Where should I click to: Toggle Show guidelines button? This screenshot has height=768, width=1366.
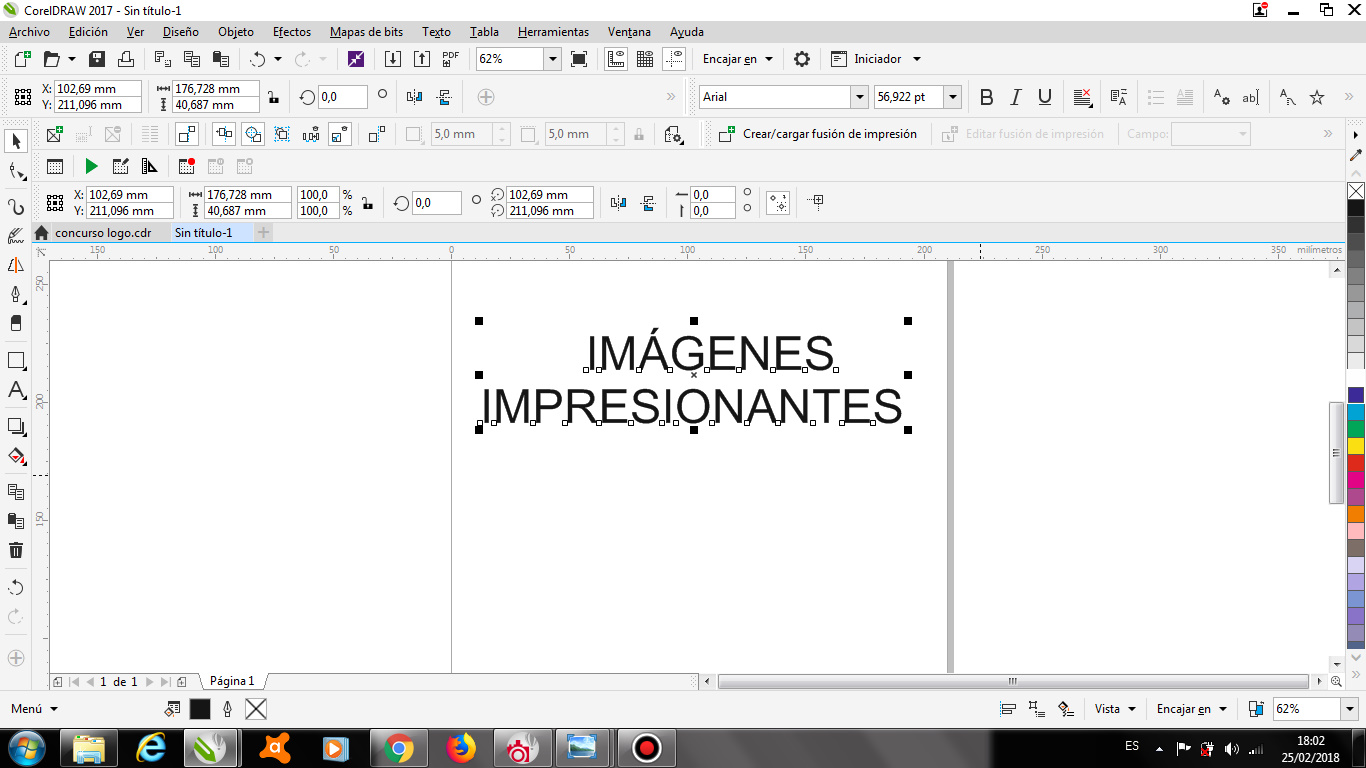(x=675, y=59)
